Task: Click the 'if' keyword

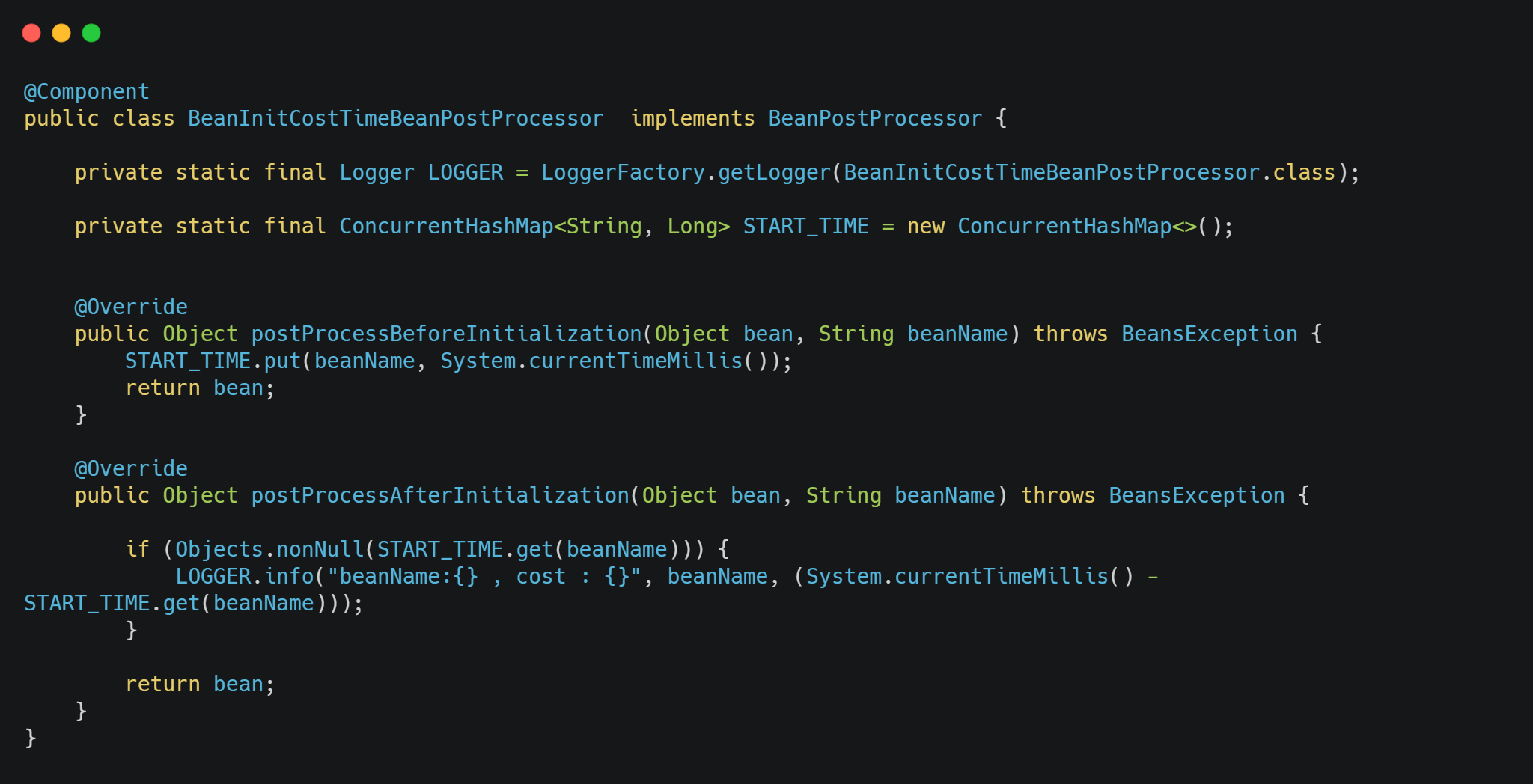Action: (138, 549)
